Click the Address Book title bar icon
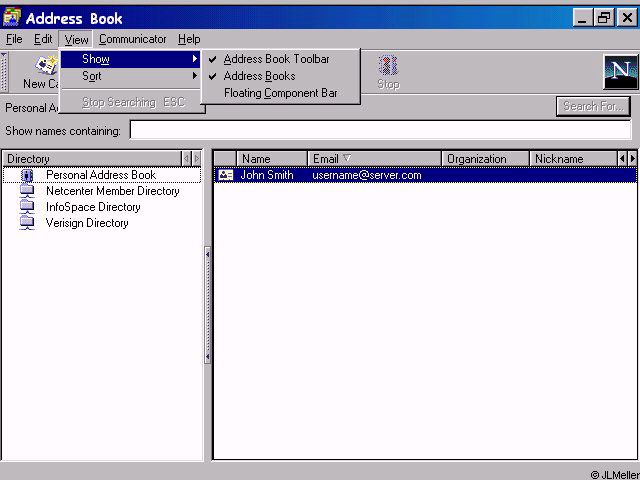This screenshot has width=640, height=480. (11, 18)
